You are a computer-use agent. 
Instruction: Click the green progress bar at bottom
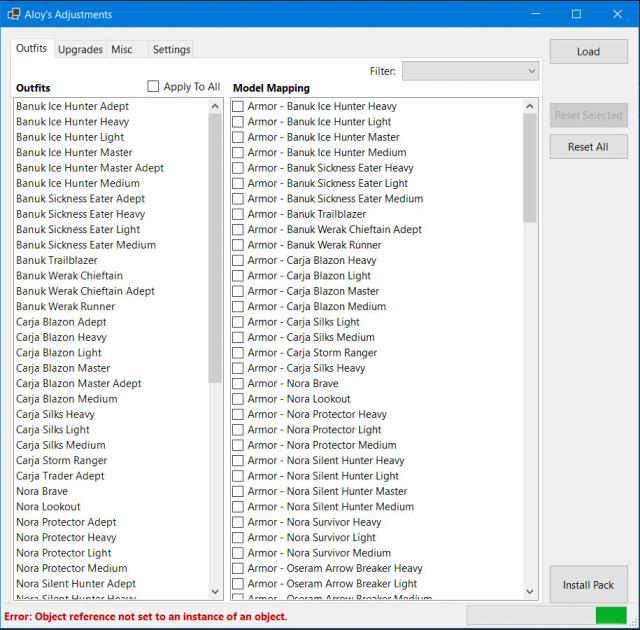click(x=611, y=615)
